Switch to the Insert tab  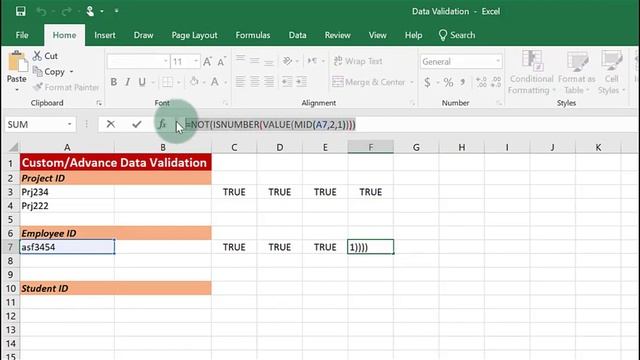[x=105, y=35]
